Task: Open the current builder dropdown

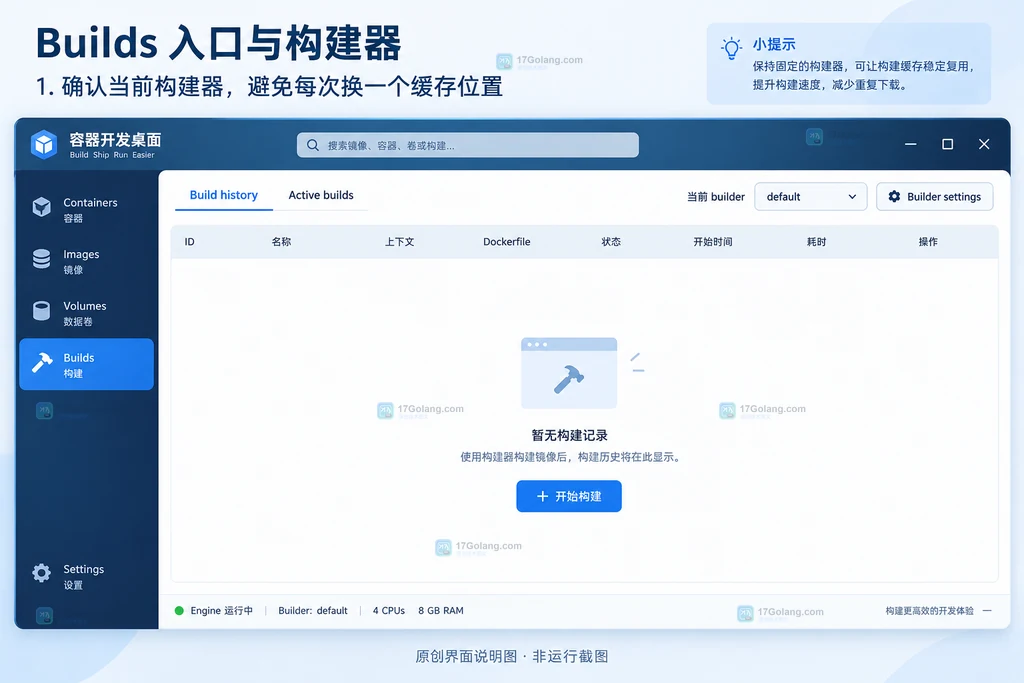Action: [x=810, y=197]
